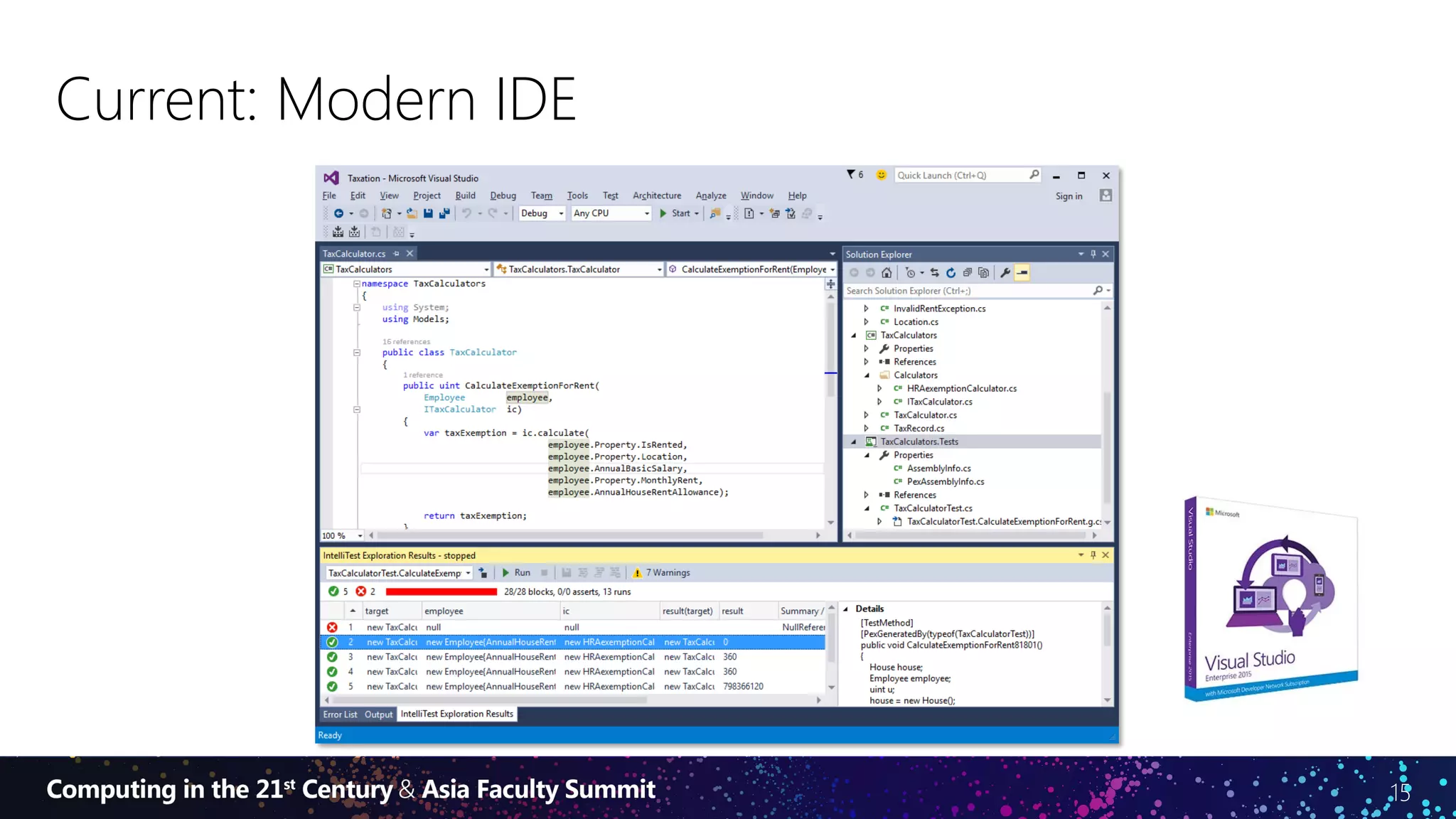This screenshot has width=1456, height=819.
Task: Open the TaxCalculators.TaxCalculator type dropdown
Action: (x=579, y=269)
